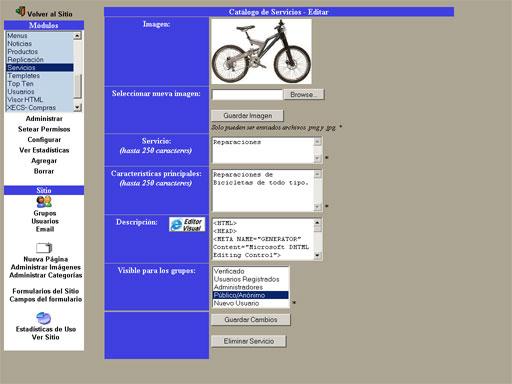The height and width of the screenshot is (384, 512).
Task: Select Público/Anónimo group
Action: [x=251, y=295]
